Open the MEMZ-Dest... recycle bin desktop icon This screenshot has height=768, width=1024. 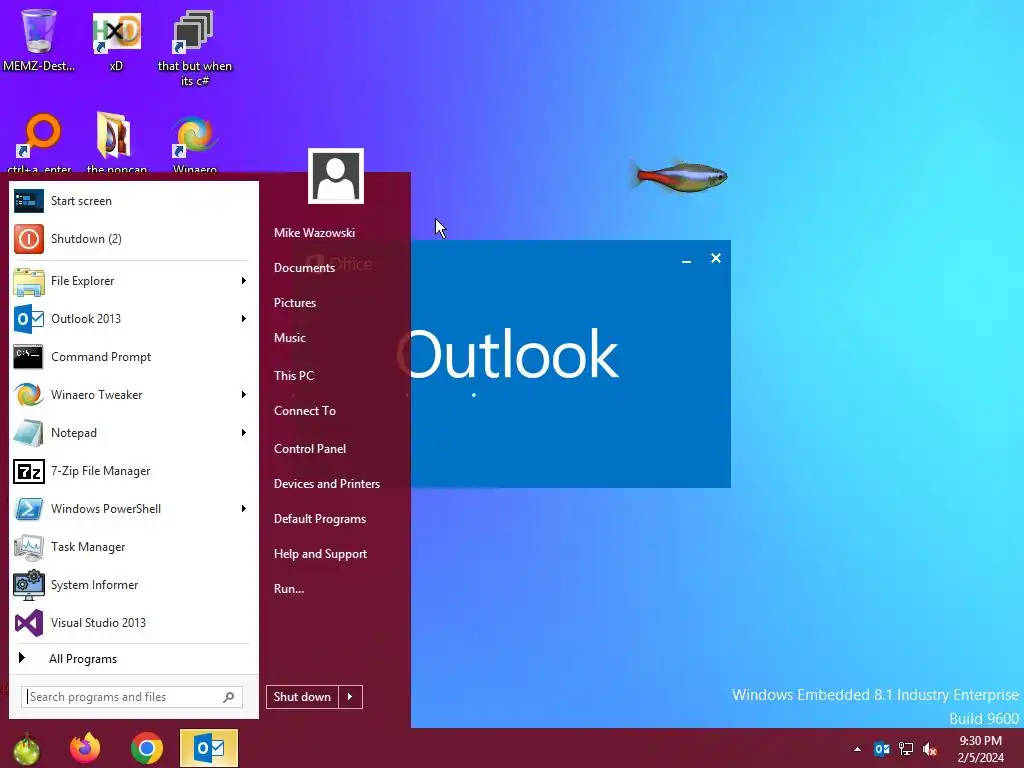[39, 39]
